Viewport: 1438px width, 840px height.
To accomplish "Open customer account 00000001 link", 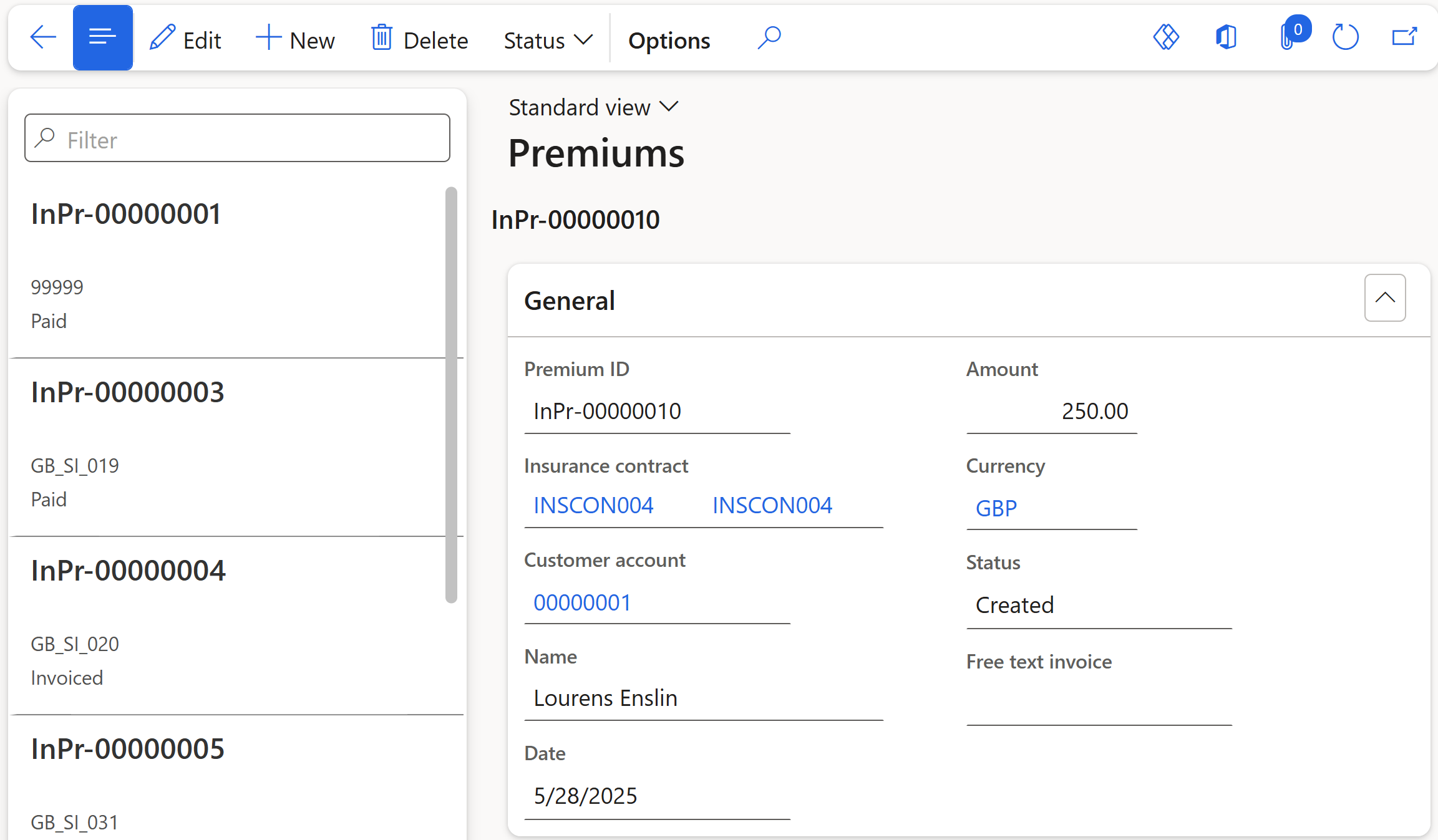I will (x=582, y=602).
